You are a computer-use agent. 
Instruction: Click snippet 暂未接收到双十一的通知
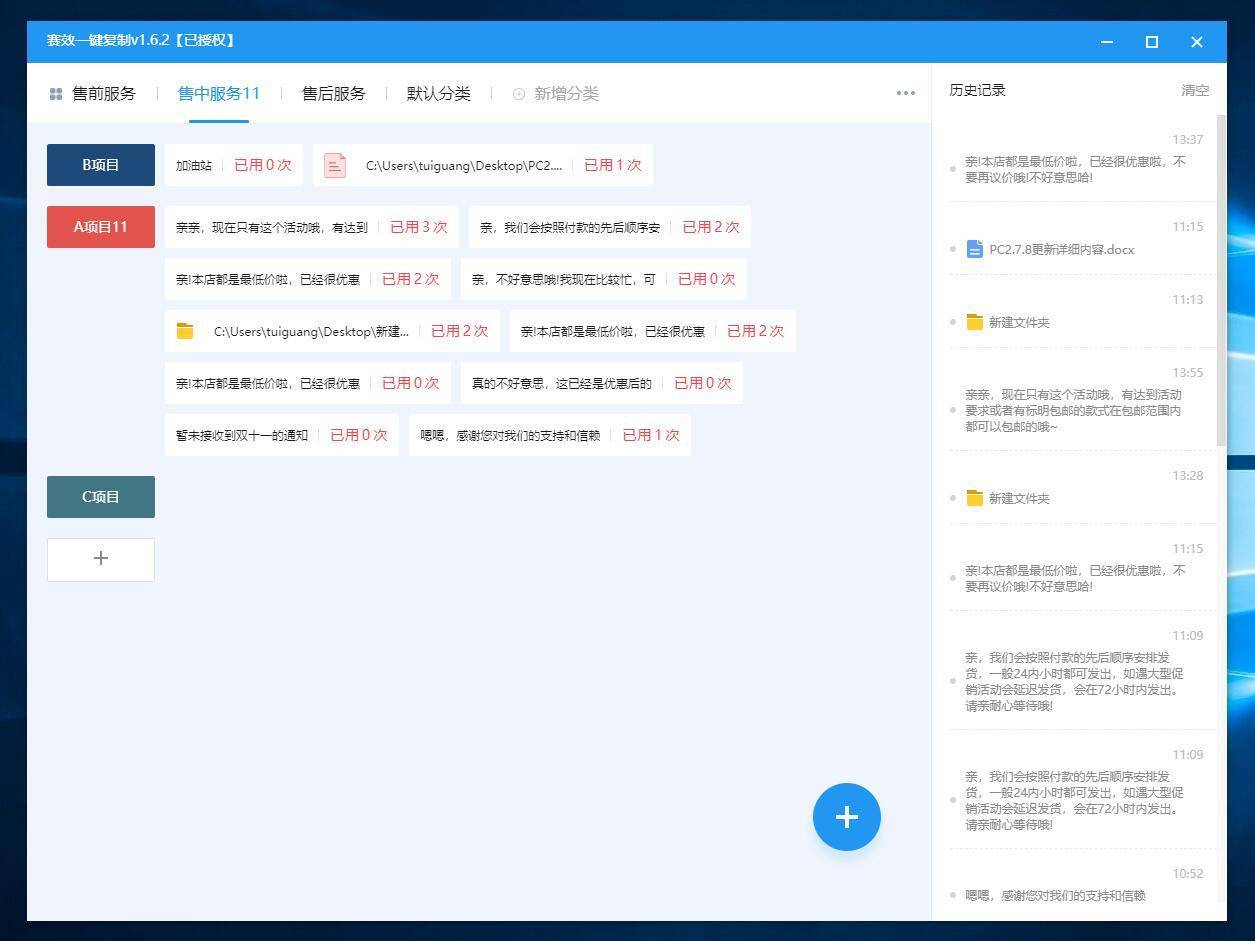pos(282,435)
